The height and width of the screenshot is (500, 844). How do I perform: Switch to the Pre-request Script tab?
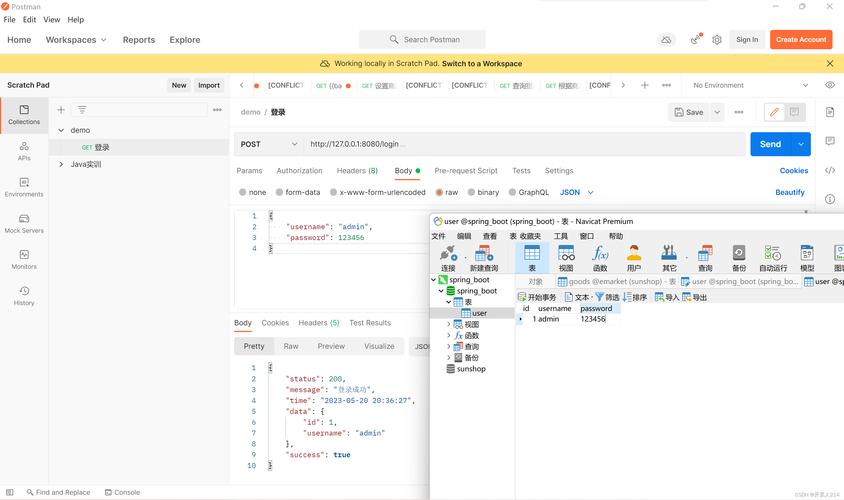pyautogui.click(x=466, y=171)
